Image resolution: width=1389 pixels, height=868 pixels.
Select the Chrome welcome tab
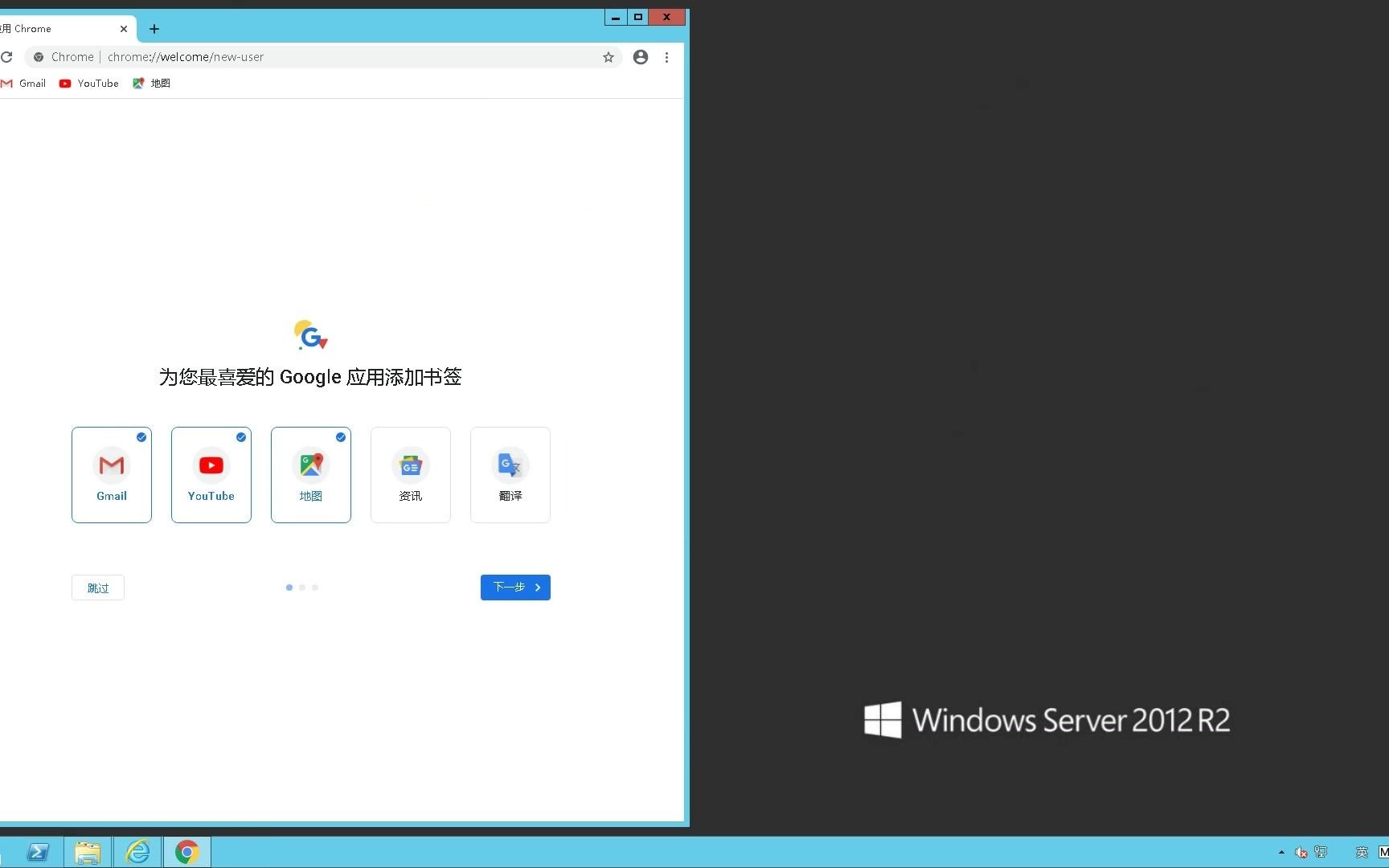(x=66, y=29)
